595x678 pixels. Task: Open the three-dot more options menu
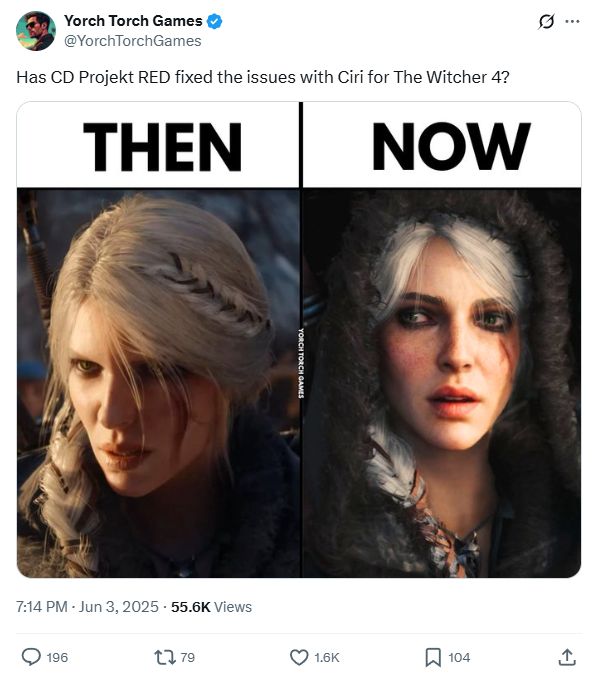pos(572,21)
